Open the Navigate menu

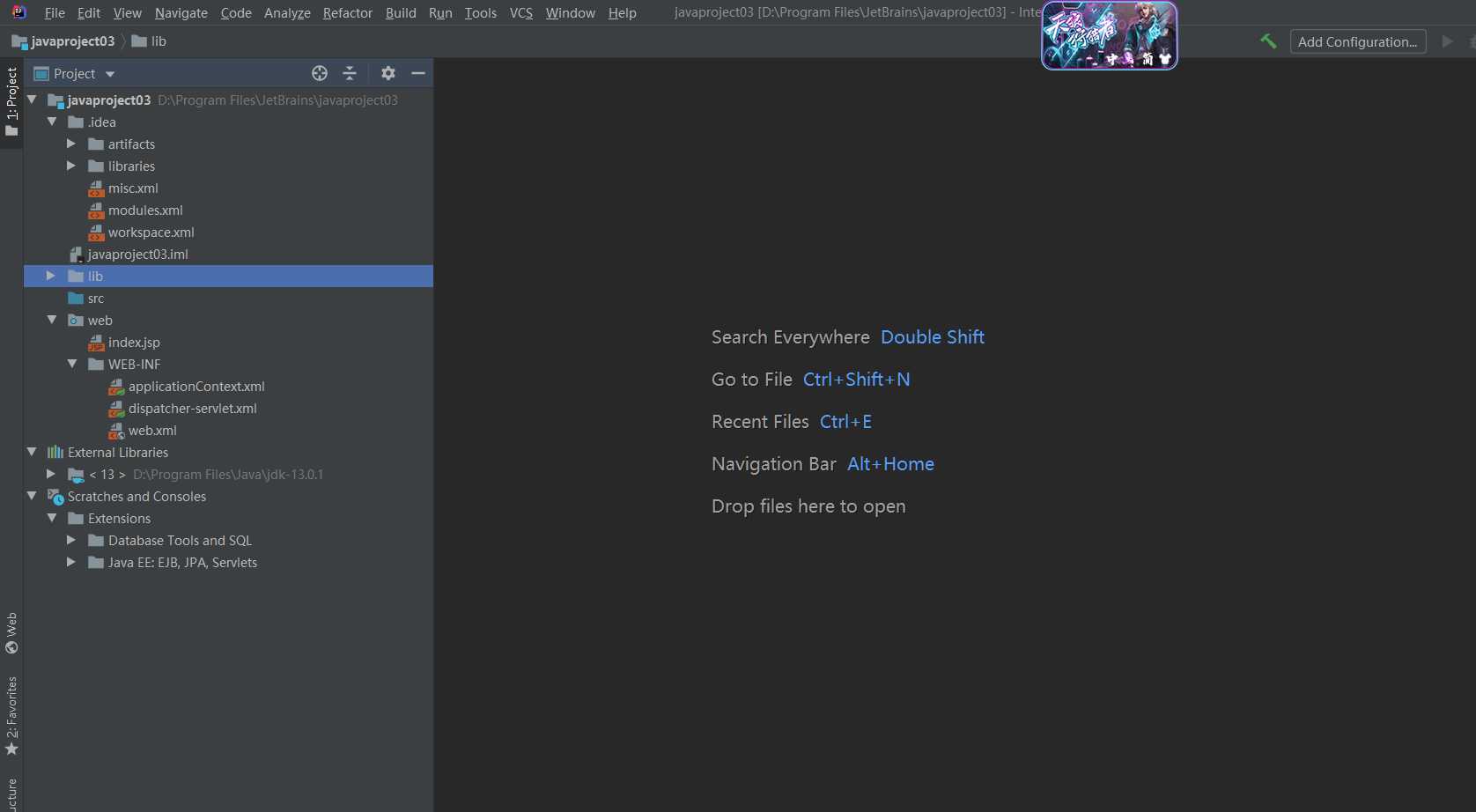coord(181,13)
